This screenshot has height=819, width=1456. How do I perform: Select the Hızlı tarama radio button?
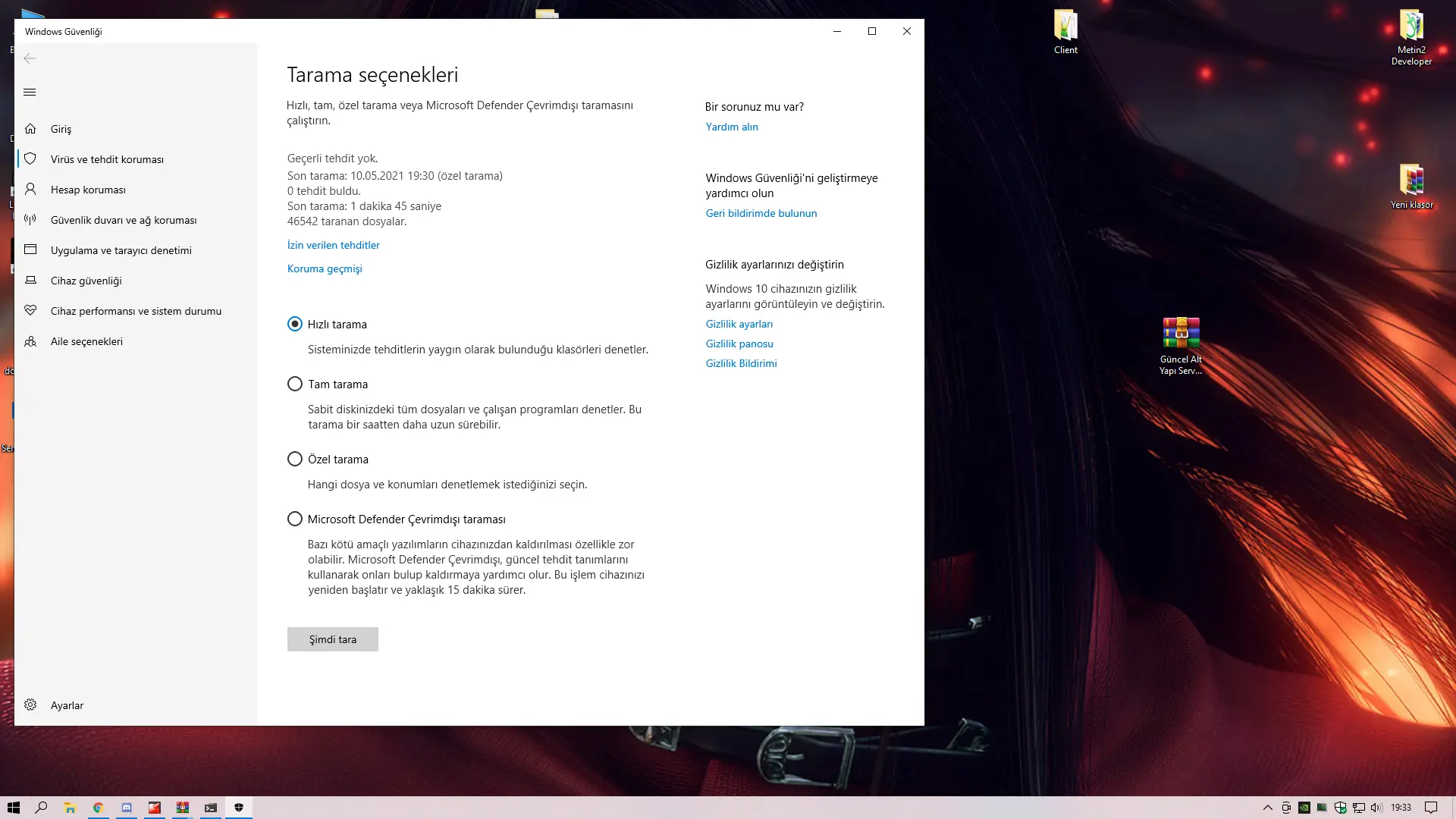295,324
